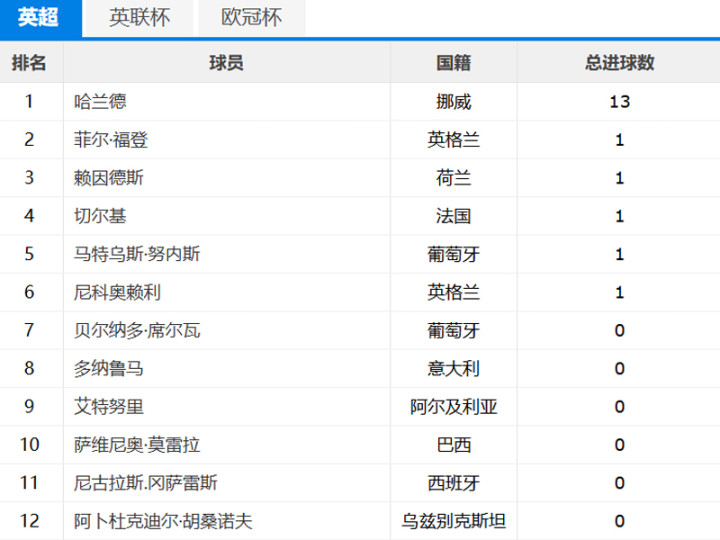Select player name 阿卜杜克迪尔·胡桑诺夫
720x540 pixels.
coord(163,521)
